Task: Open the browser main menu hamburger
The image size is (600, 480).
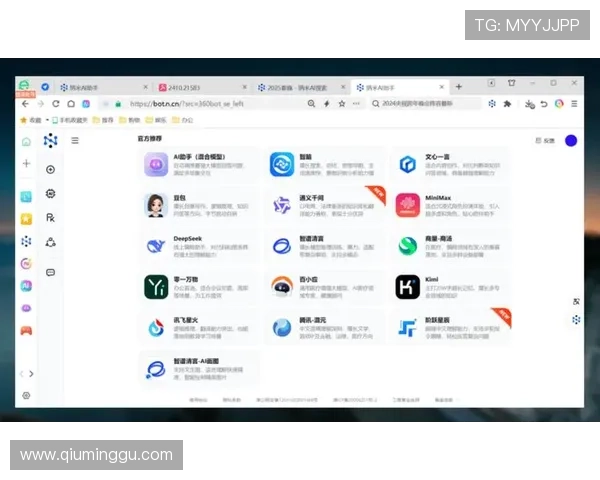Action: pyautogui.click(x=574, y=104)
